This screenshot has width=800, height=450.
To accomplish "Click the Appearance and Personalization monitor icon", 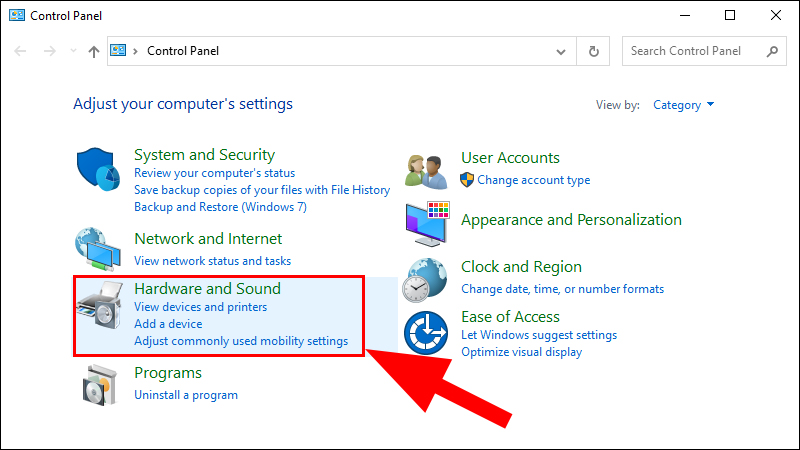I will click(x=427, y=223).
